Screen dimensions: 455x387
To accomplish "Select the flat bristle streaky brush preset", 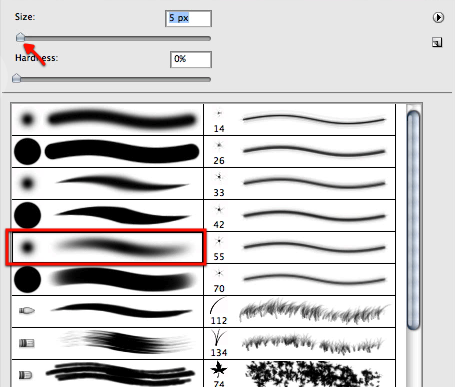I will 107,343.
